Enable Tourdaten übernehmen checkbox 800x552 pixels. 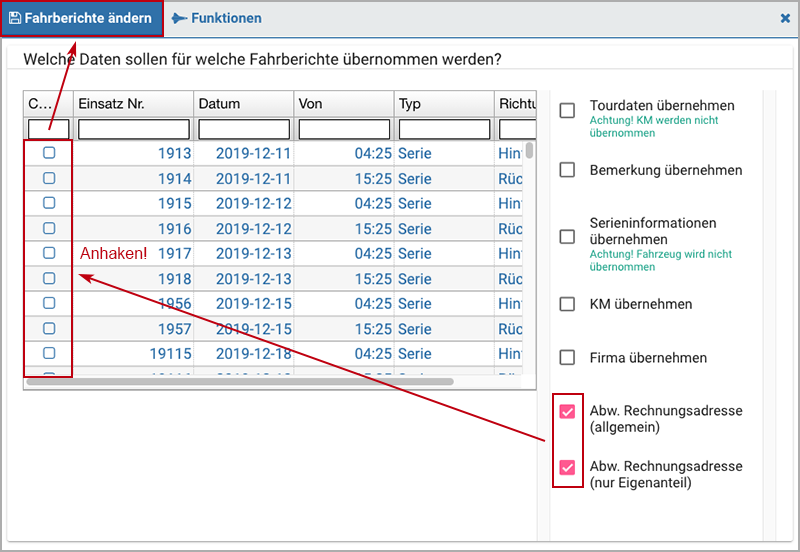(567, 110)
